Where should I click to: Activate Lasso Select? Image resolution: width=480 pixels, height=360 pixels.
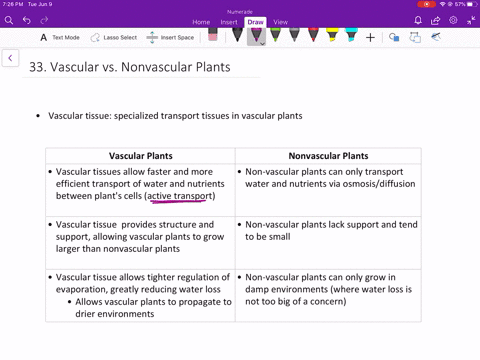point(114,38)
